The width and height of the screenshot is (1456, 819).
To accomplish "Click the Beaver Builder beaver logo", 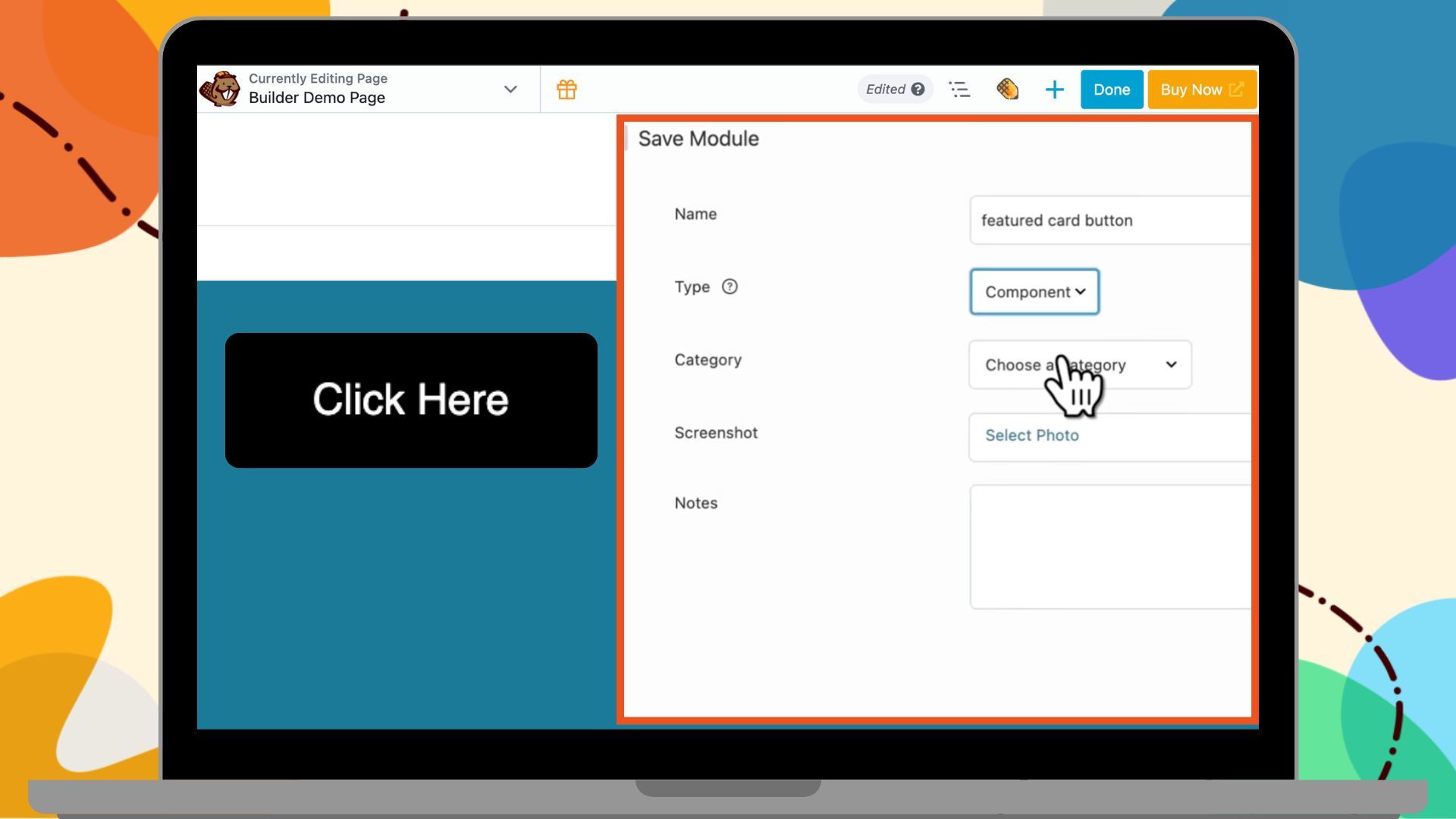I will pos(221,89).
